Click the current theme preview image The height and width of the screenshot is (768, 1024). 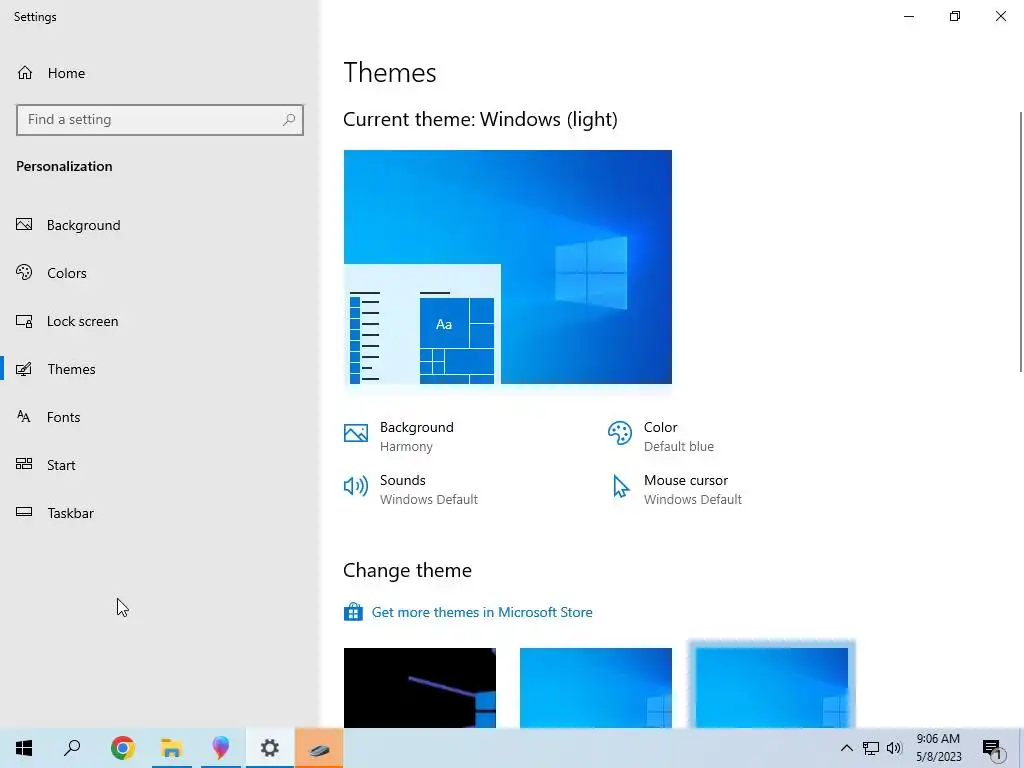pyautogui.click(x=507, y=267)
